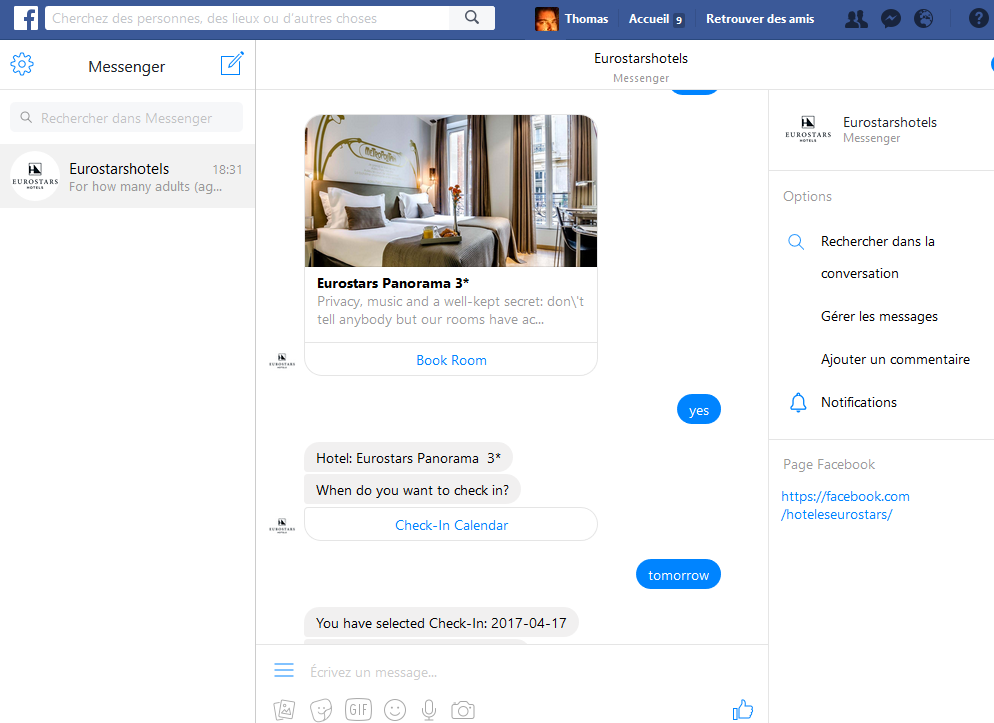Viewport: 994px width, 723px height.
Task: Open the Messenger icon in top bar
Action: click(891, 19)
